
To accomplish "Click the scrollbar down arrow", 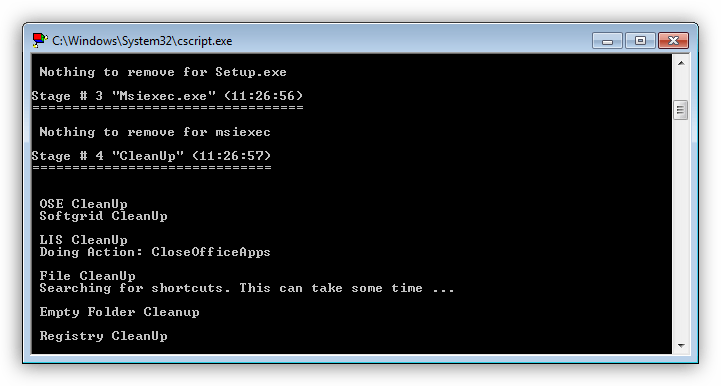I will 681,346.
